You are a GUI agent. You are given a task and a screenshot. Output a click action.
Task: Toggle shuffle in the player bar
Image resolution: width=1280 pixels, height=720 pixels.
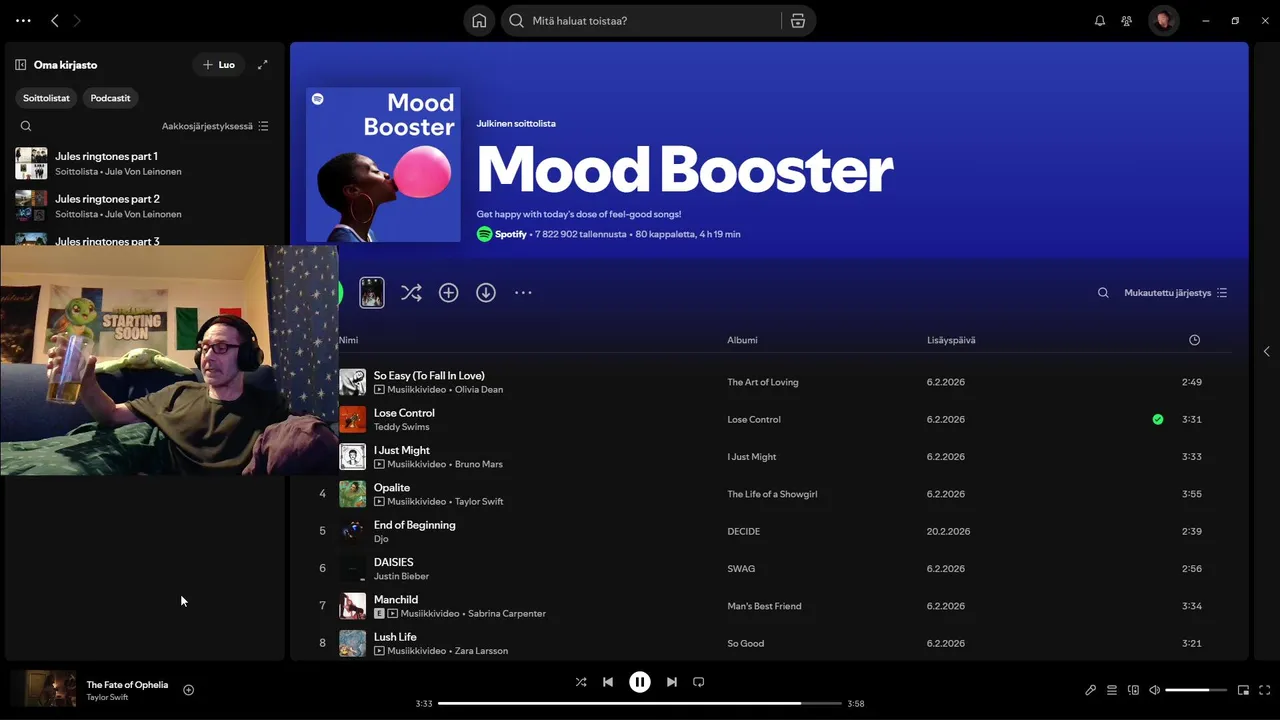pos(581,682)
